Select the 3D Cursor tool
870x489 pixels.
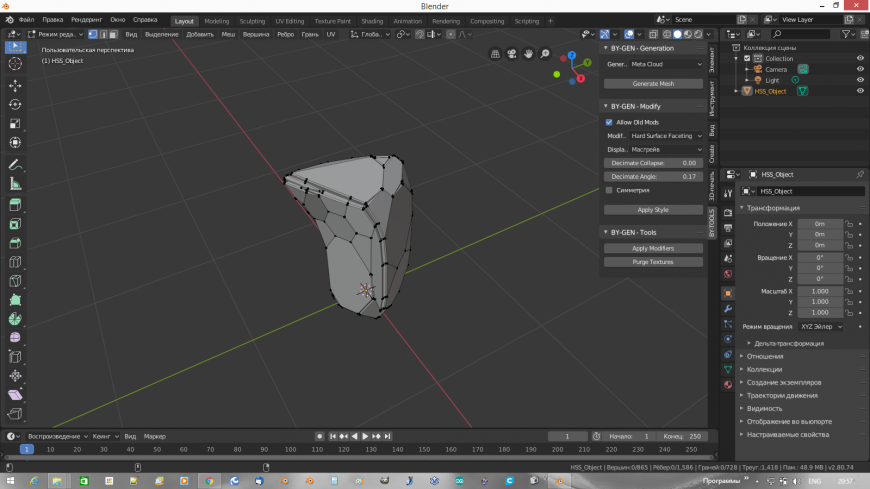tap(15, 63)
